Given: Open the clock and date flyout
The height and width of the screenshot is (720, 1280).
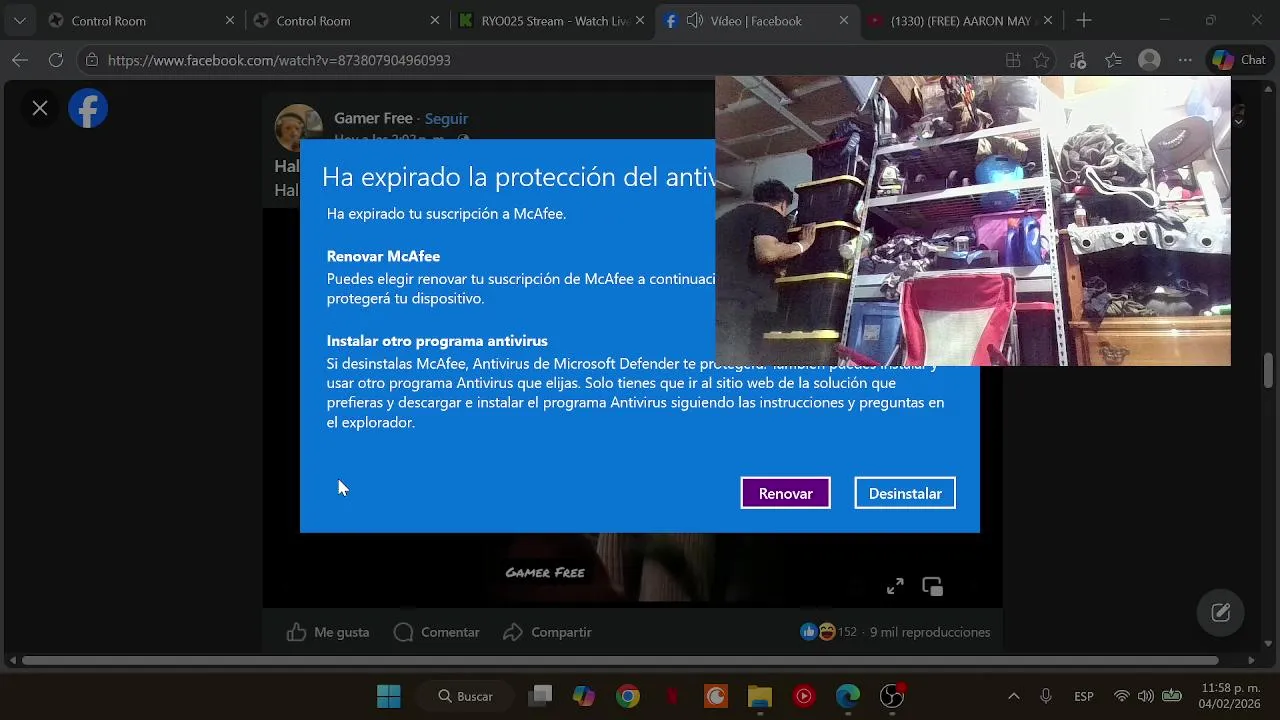Looking at the screenshot, I should [1230, 696].
